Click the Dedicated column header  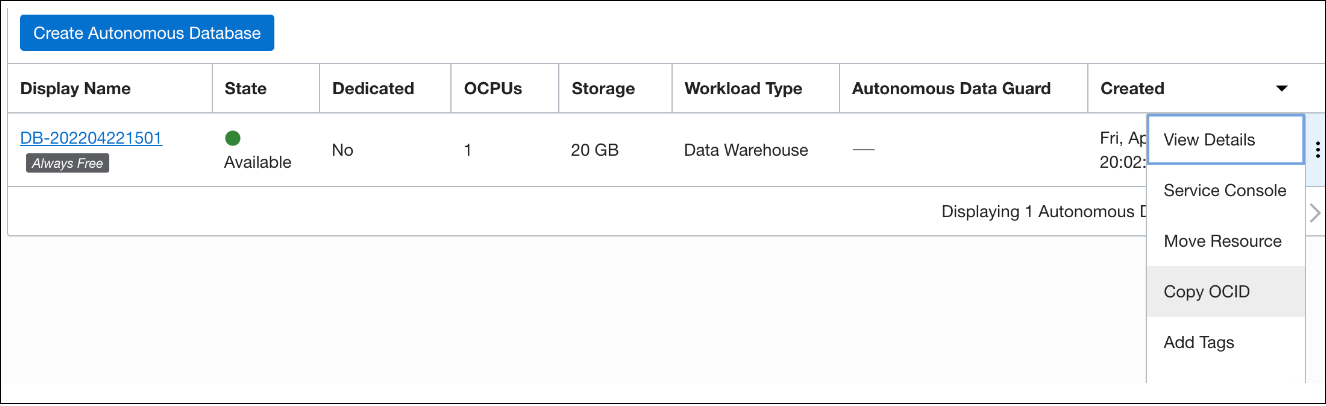click(373, 88)
